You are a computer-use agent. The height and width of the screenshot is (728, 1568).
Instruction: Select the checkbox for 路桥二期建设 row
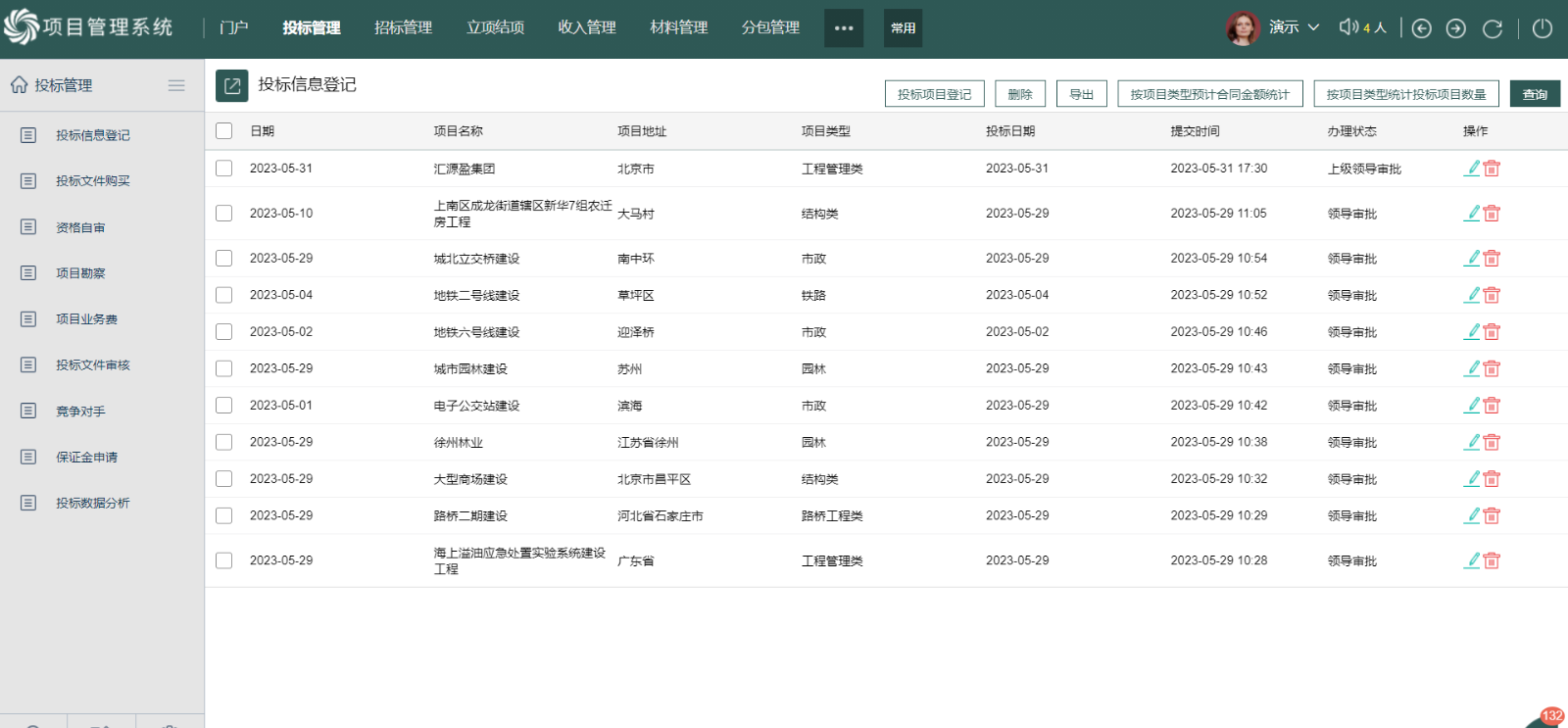[x=224, y=515]
